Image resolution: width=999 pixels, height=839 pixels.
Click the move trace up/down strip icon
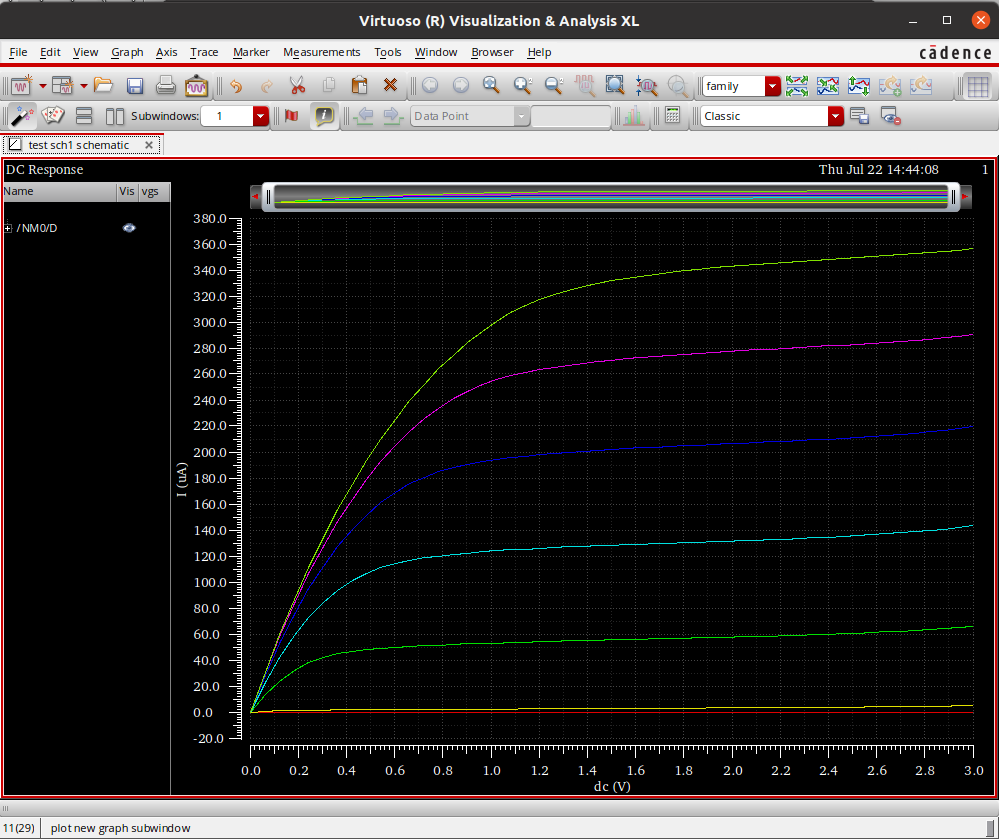[859, 85]
